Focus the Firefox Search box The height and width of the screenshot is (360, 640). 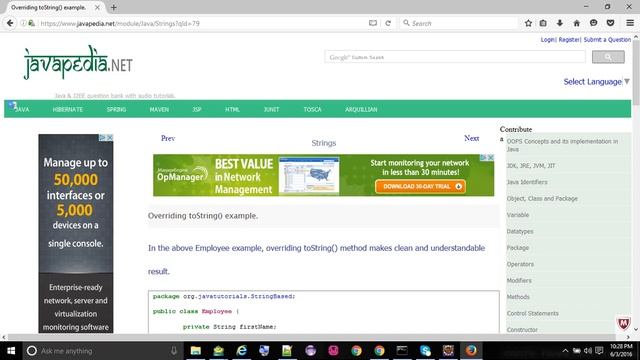tap(459, 23)
